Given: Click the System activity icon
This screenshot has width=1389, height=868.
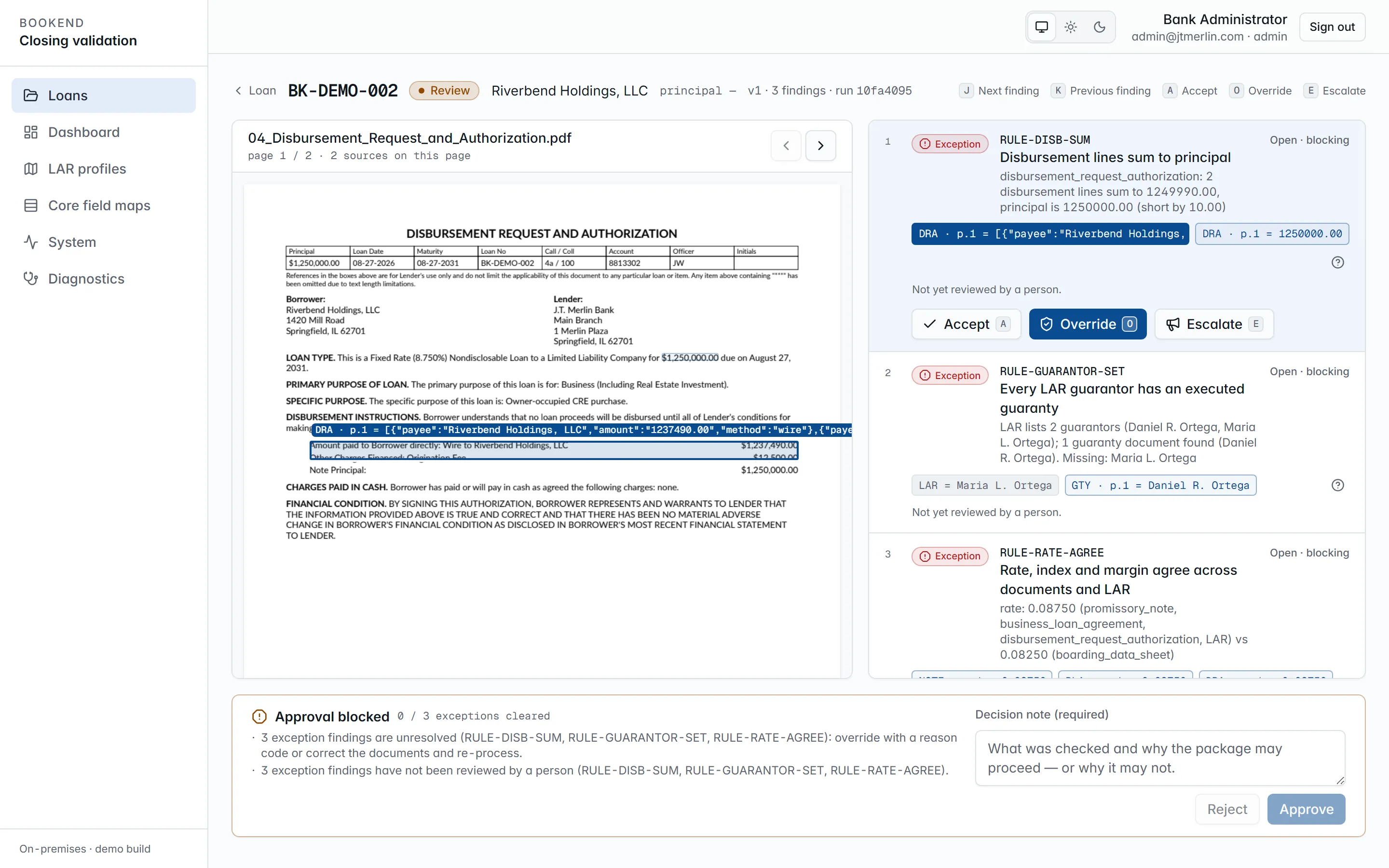Looking at the screenshot, I should tap(30, 242).
